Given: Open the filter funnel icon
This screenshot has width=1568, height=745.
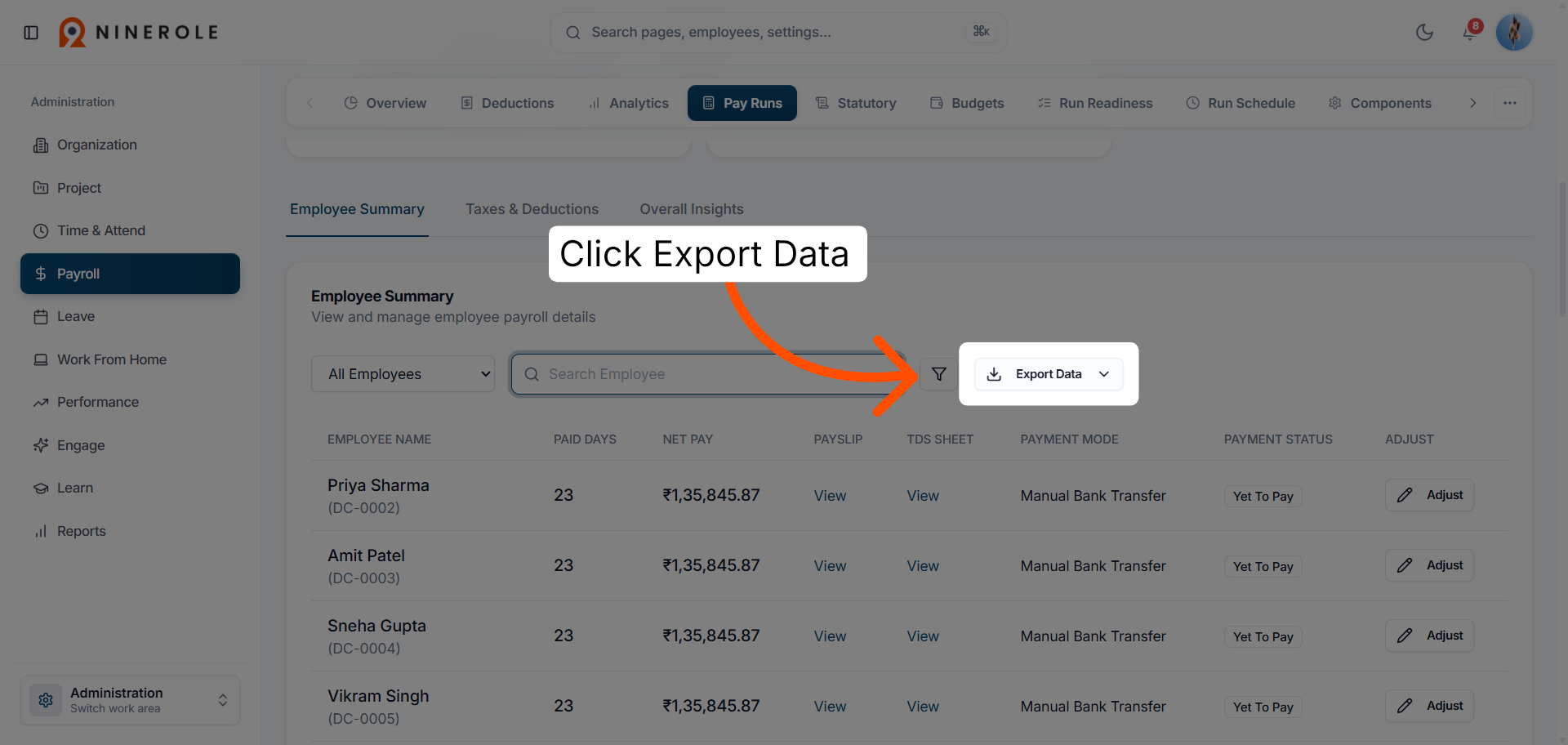Looking at the screenshot, I should click(939, 374).
